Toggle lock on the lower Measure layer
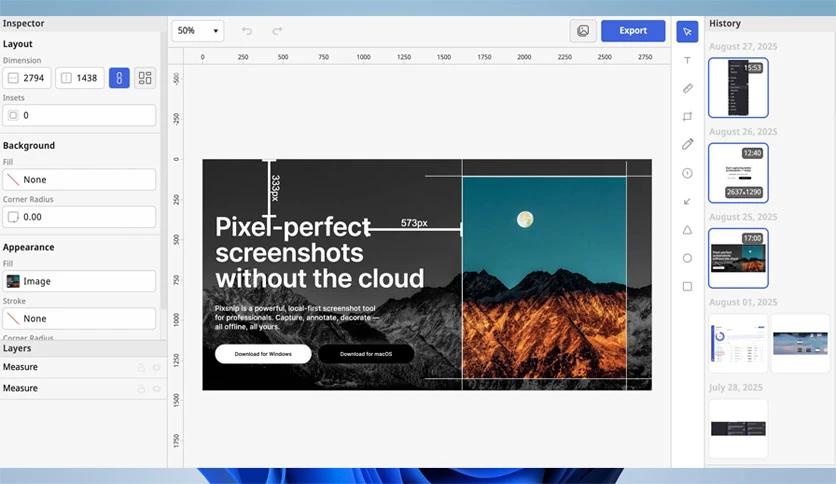 [141, 389]
